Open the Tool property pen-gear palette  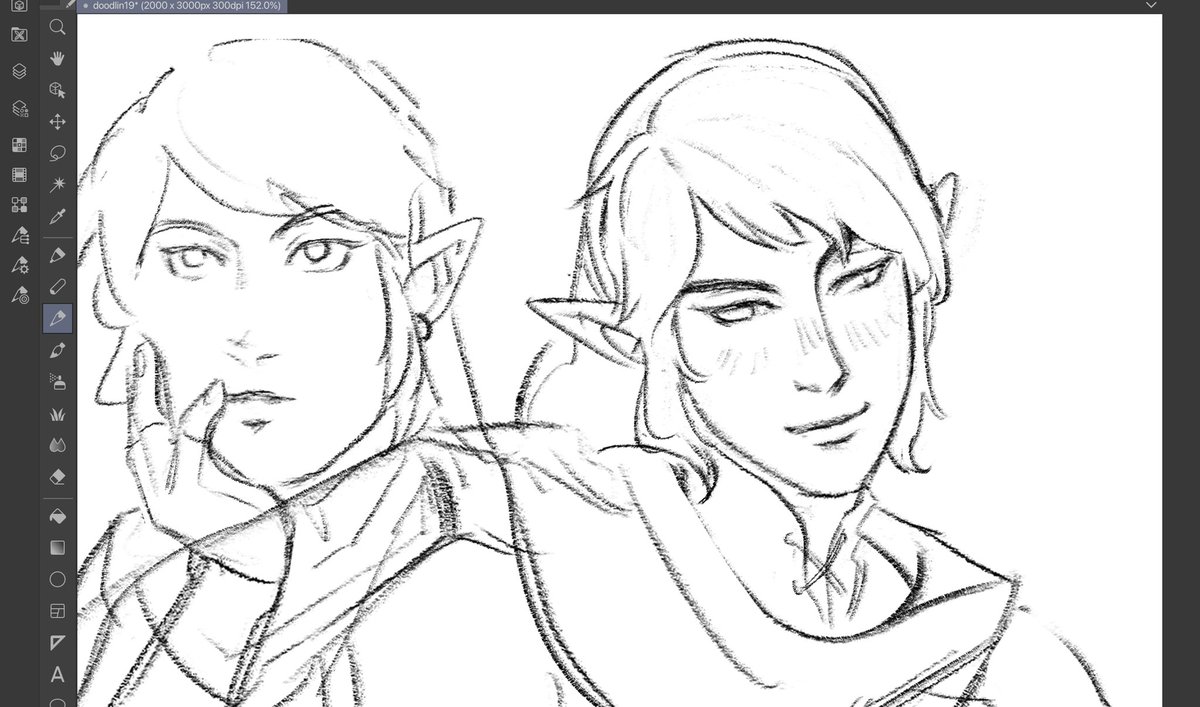(19, 266)
